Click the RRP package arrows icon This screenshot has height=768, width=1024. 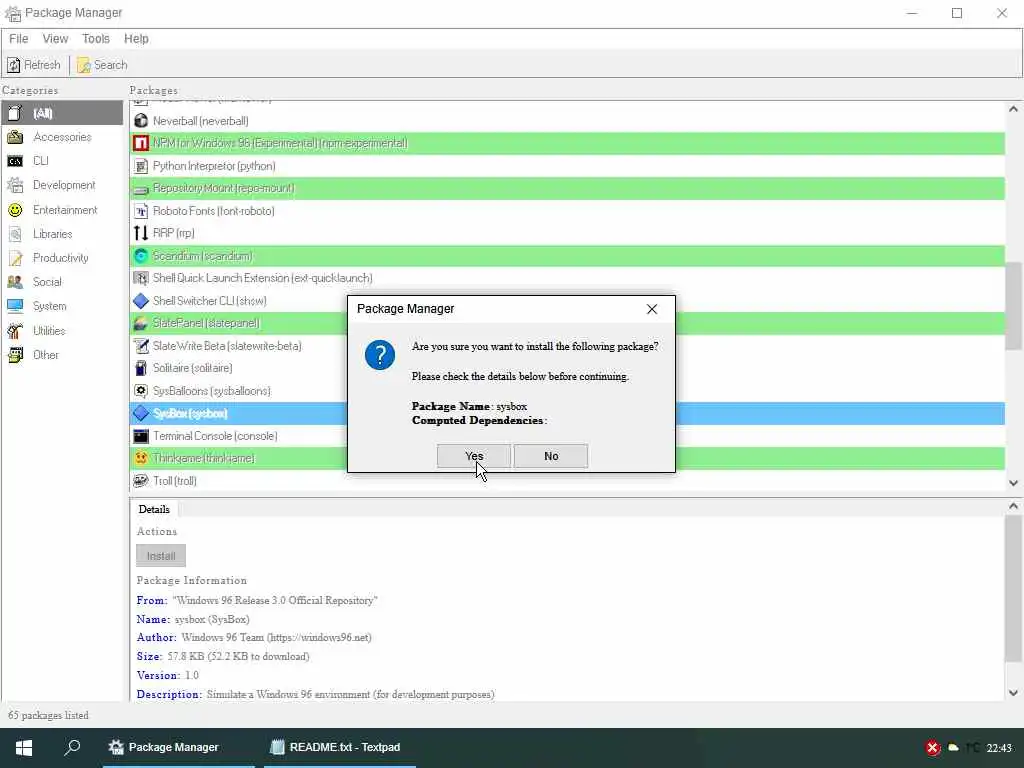click(140, 233)
